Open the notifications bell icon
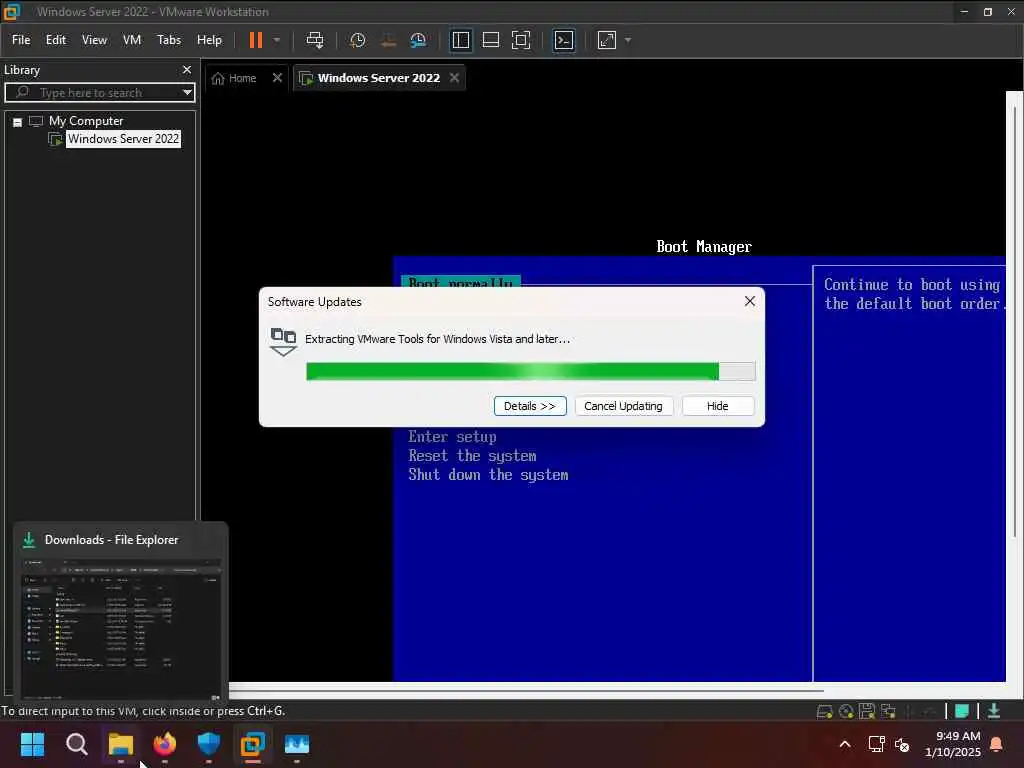The image size is (1024, 768). [997, 744]
